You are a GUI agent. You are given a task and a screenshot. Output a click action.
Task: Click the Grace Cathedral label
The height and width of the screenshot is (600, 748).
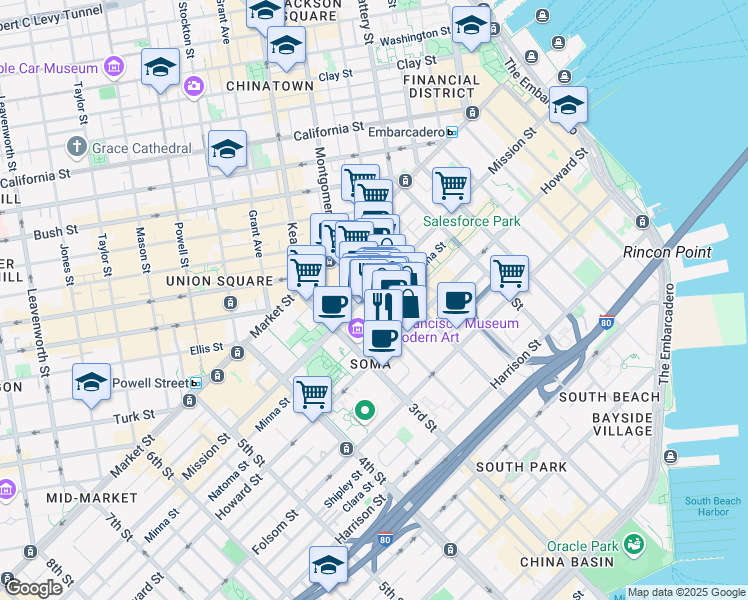pos(141,148)
